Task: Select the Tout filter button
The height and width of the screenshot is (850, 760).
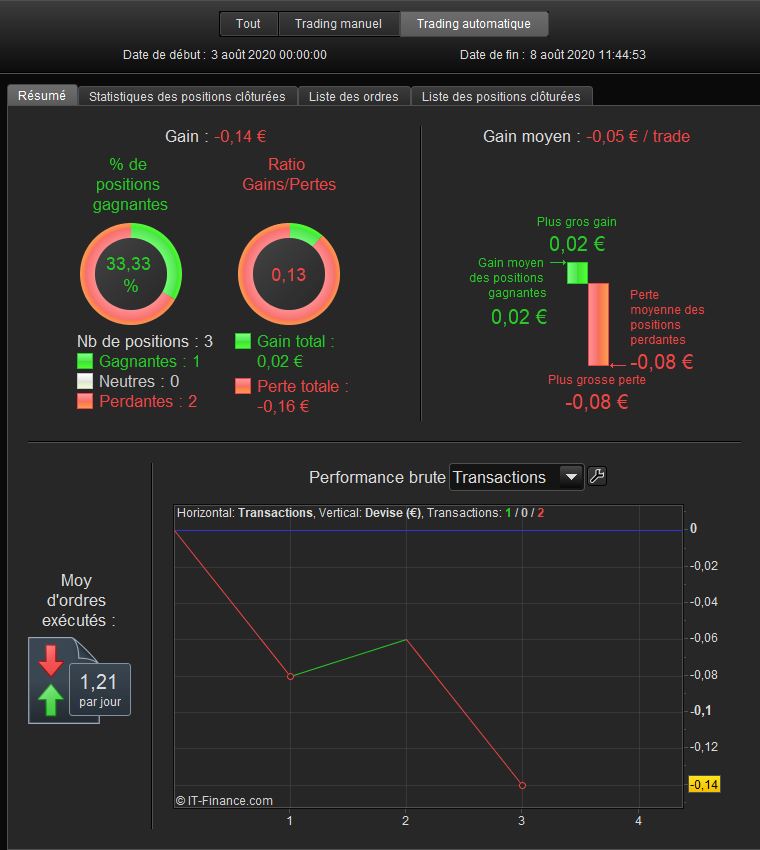Action: click(248, 24)
